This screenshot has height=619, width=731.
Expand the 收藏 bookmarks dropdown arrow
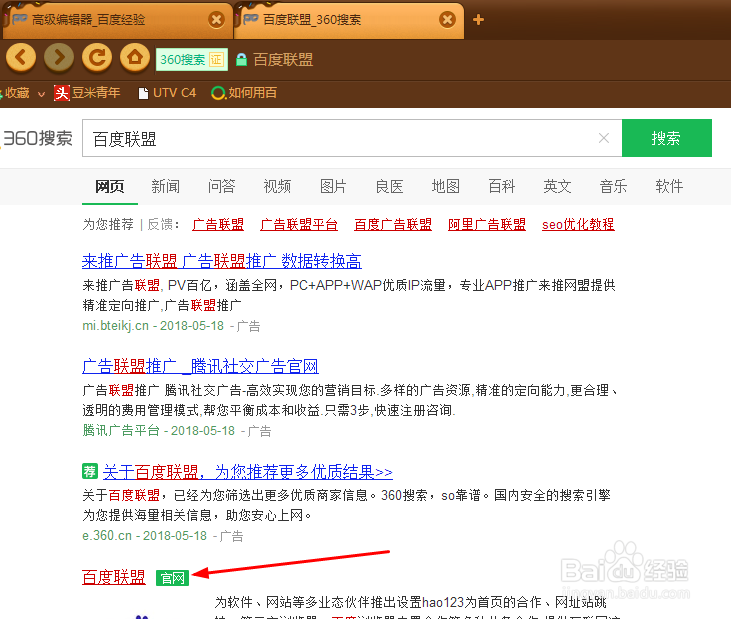(x=41, y=94)
